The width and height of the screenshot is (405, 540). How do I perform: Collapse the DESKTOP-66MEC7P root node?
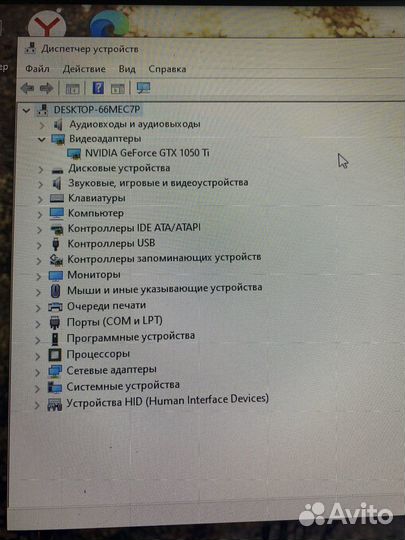point(26,110)
